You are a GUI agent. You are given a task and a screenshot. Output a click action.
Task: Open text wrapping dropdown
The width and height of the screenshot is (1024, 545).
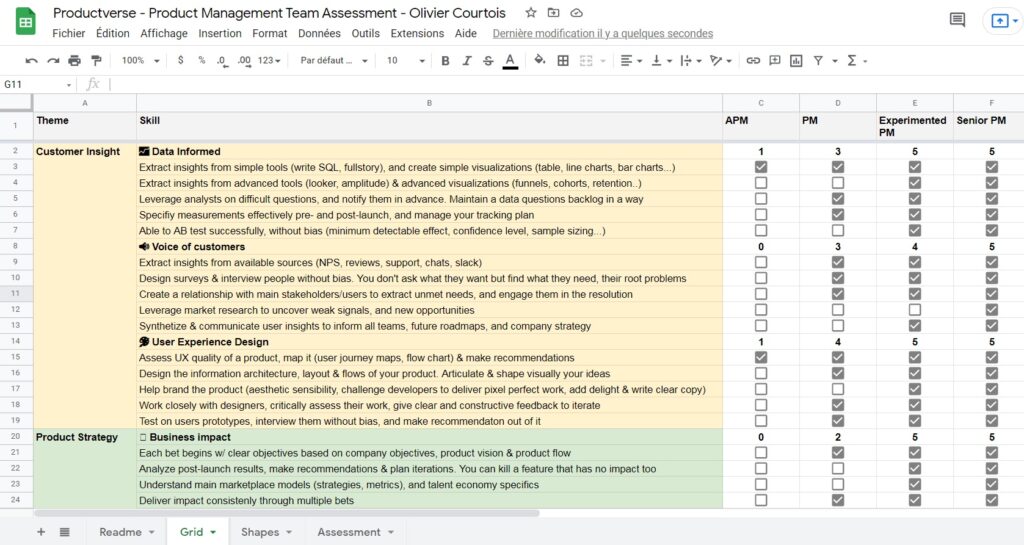click(690, 61)
